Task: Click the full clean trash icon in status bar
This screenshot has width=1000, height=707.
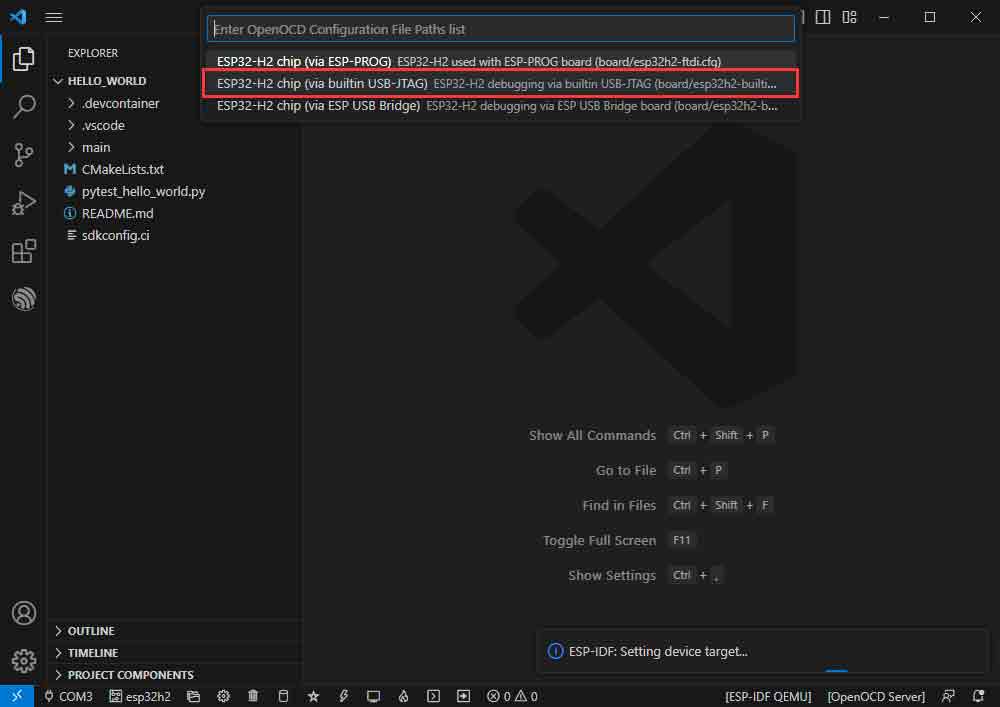Action: point(253,696)
